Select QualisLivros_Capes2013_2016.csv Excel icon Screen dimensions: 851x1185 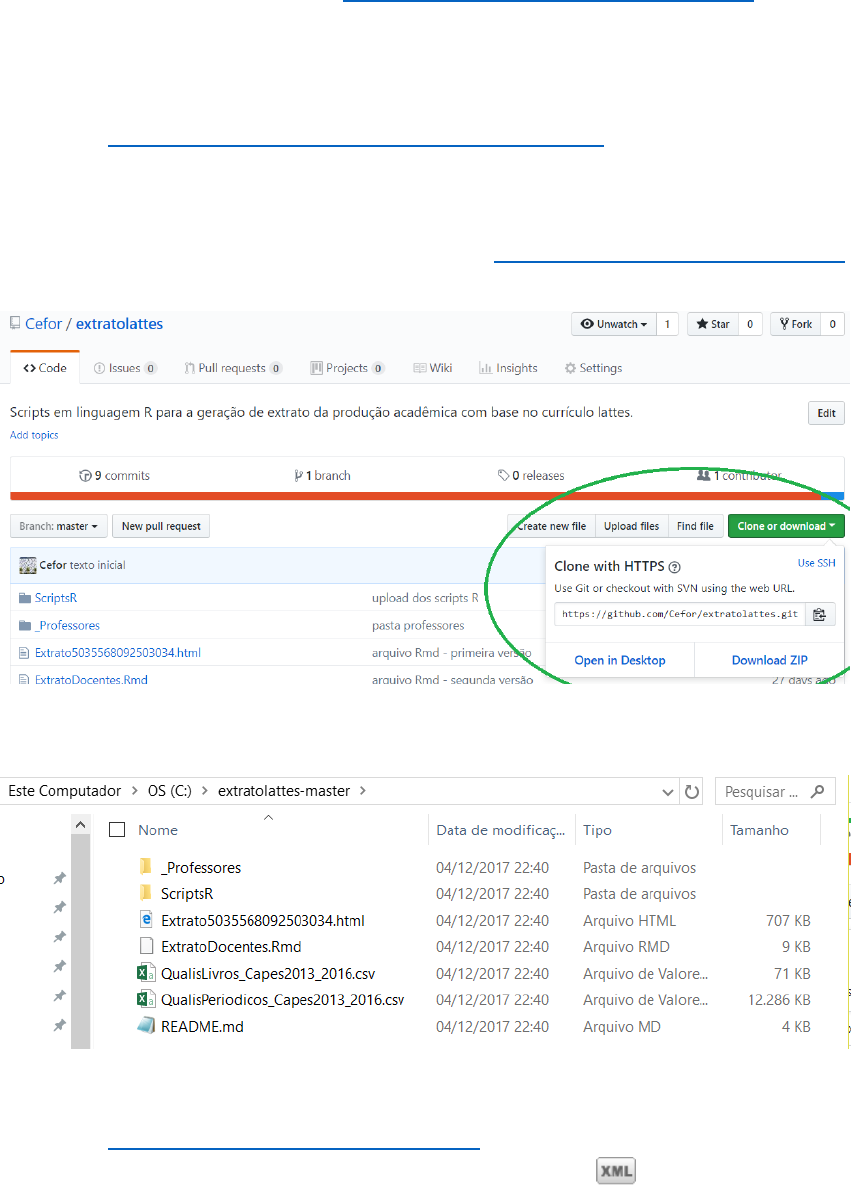(146, 973)
